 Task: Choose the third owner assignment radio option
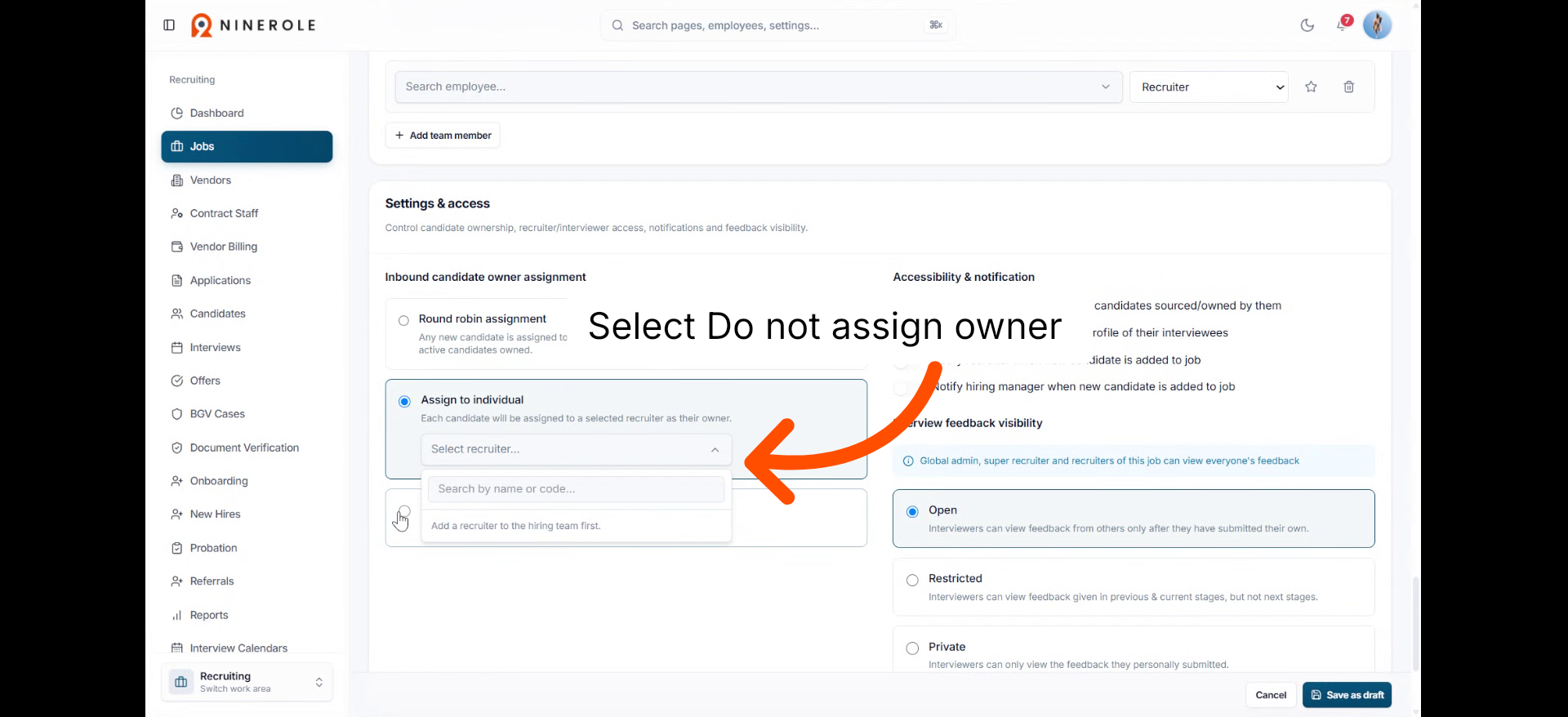pyautogui.click(x=404, y=511)
